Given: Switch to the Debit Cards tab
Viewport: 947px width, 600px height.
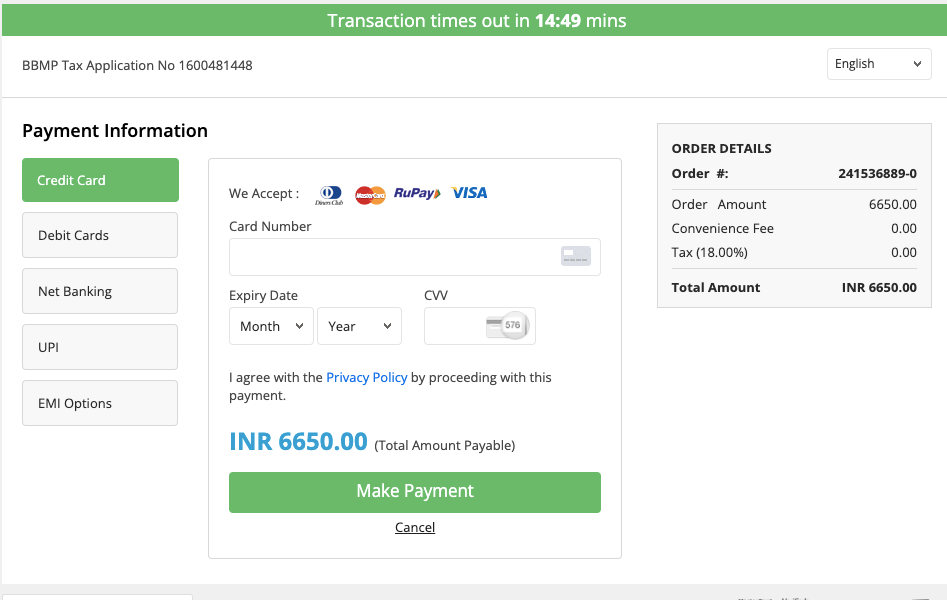Looking at the screenshot, I should [x=99, y=235].
